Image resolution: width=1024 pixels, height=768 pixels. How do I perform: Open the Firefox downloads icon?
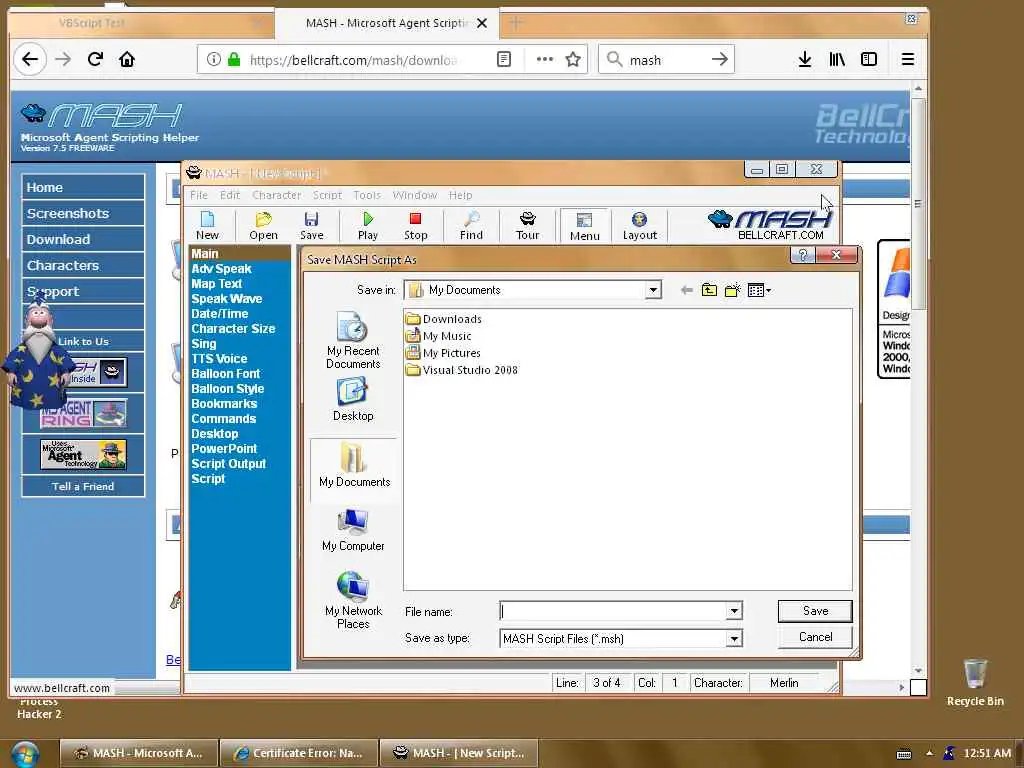click(805, 59)
